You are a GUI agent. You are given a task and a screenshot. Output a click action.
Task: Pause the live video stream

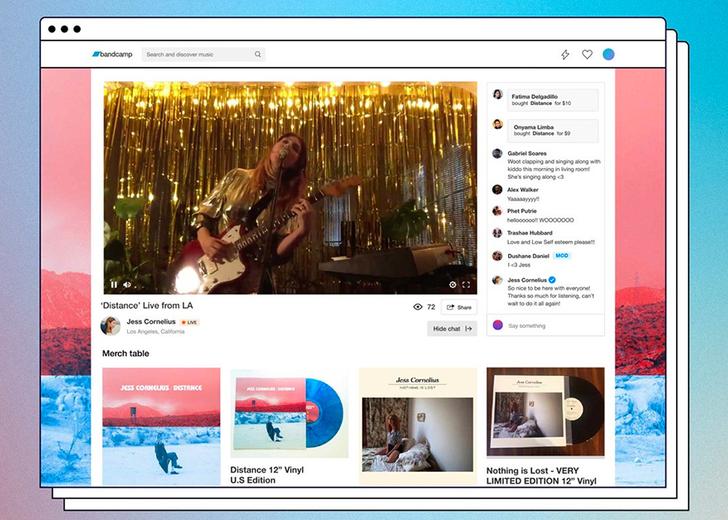tap(114, 284)
